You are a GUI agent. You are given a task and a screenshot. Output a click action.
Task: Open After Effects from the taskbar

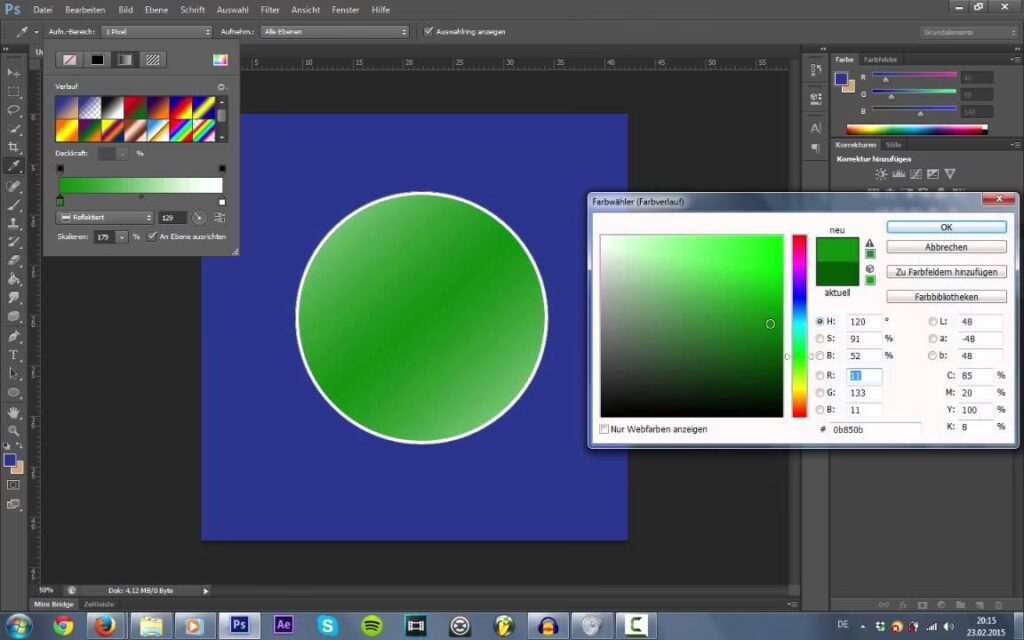(284, 625)
